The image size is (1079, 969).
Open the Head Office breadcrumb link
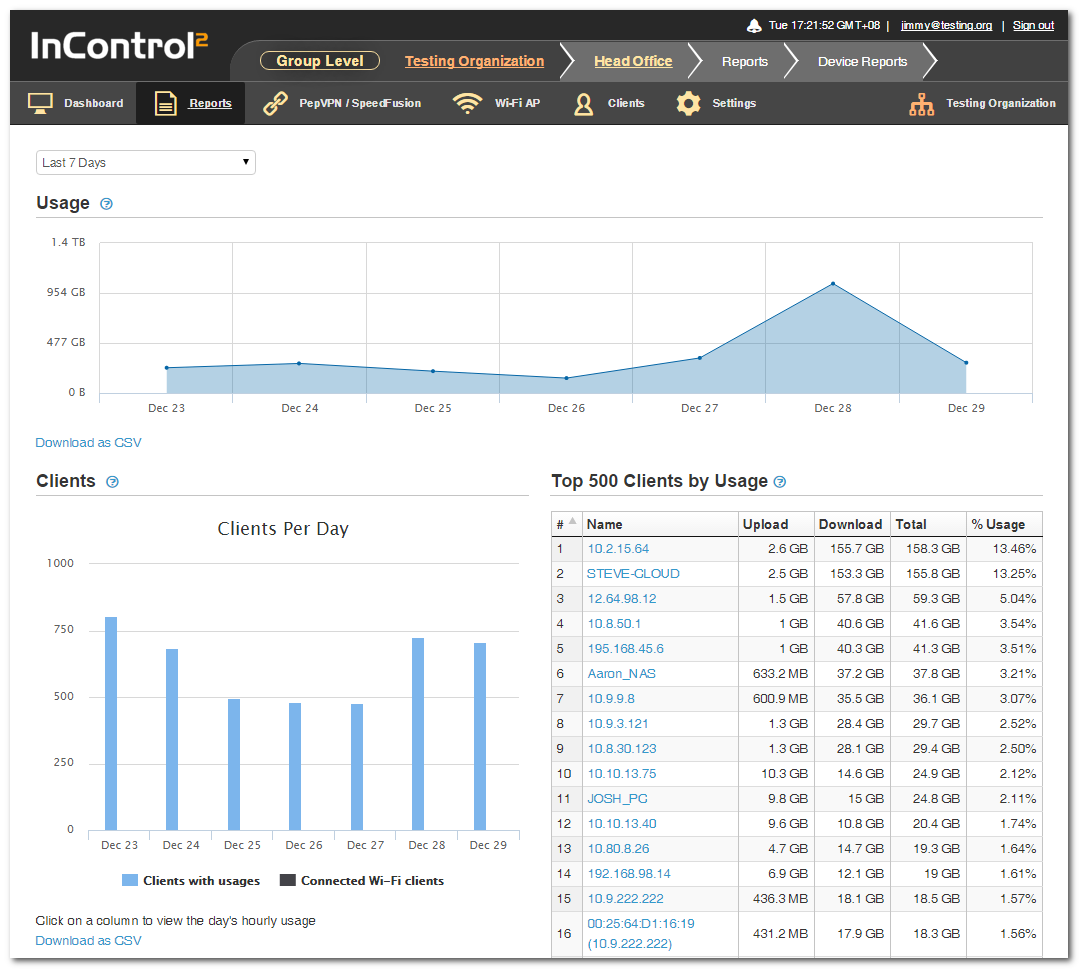tap(633, 61)
